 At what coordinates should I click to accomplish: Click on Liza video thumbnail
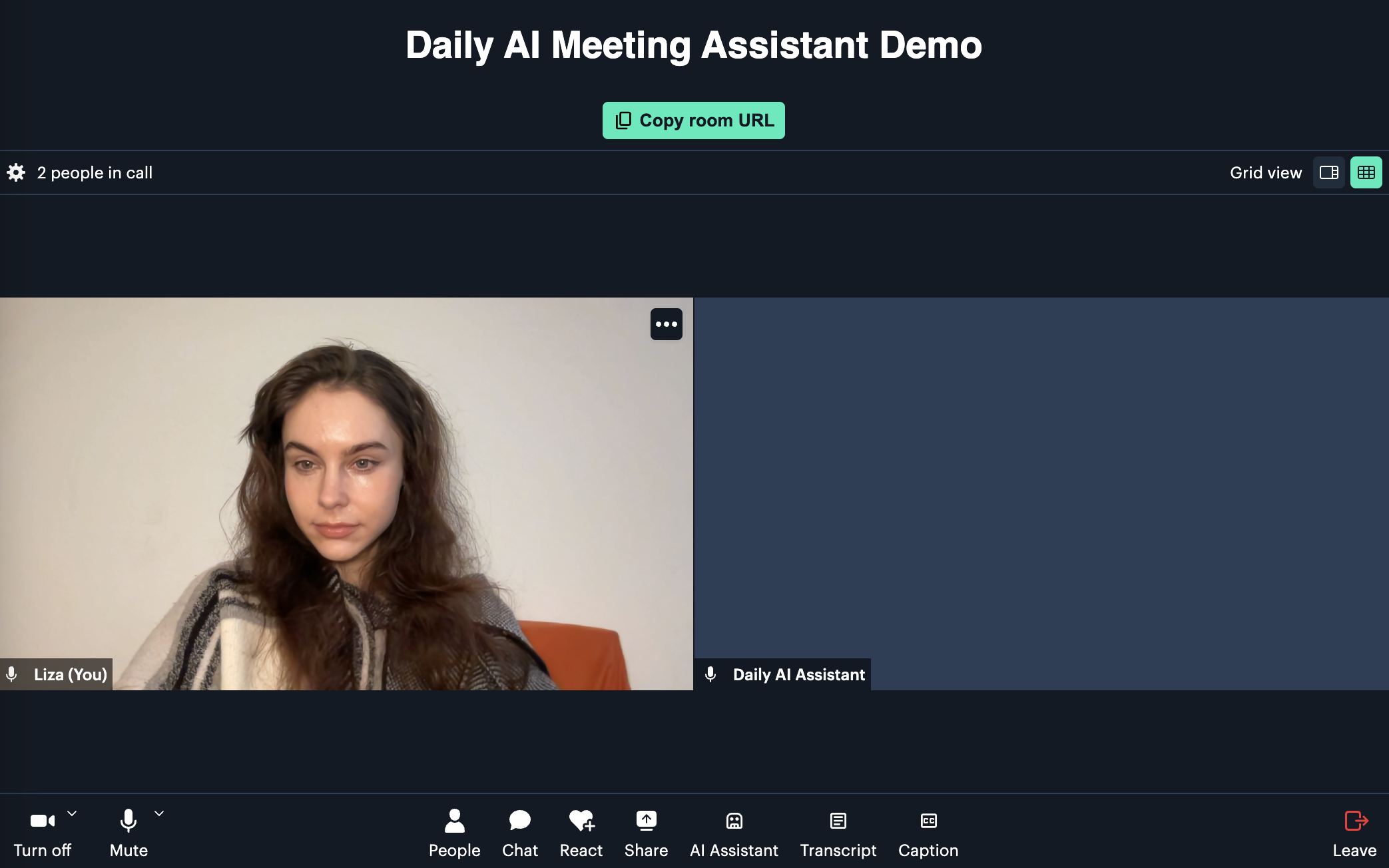point(346,494)
